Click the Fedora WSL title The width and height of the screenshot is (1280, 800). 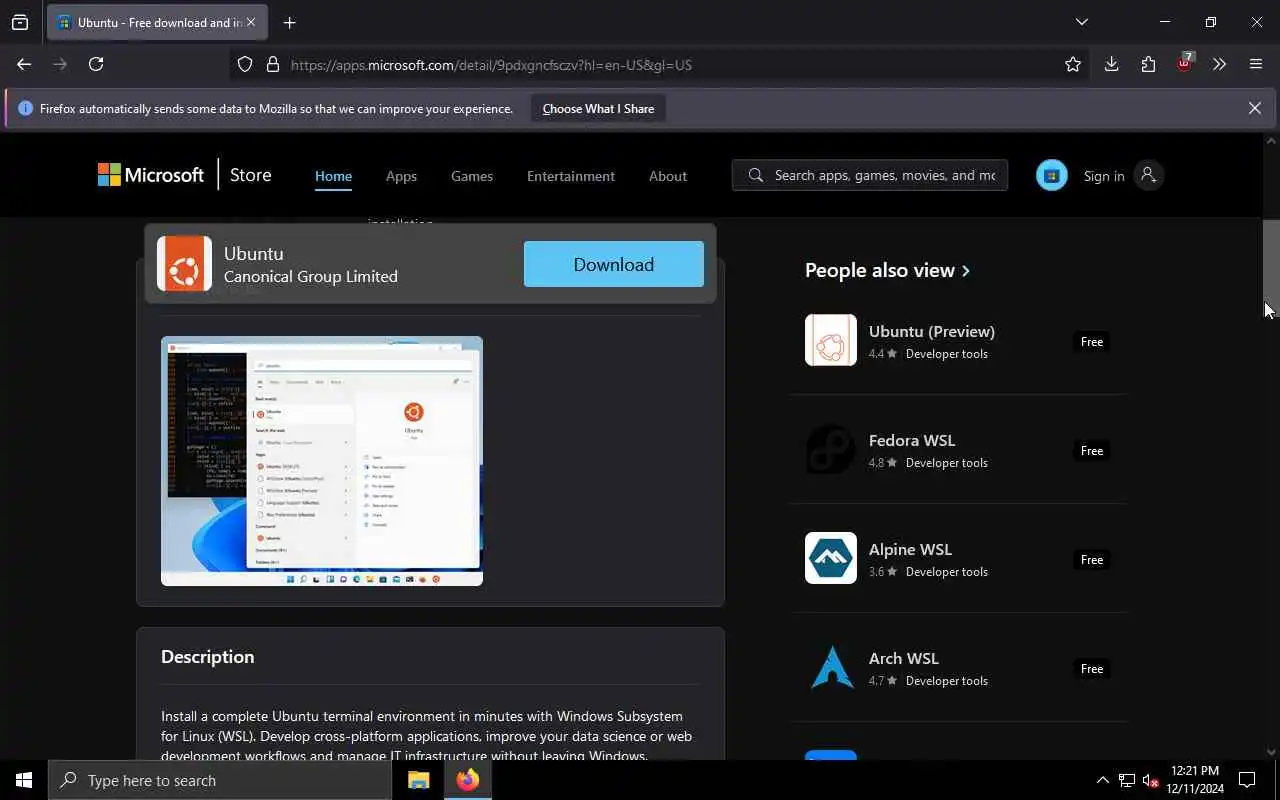[x=912, y=440]
